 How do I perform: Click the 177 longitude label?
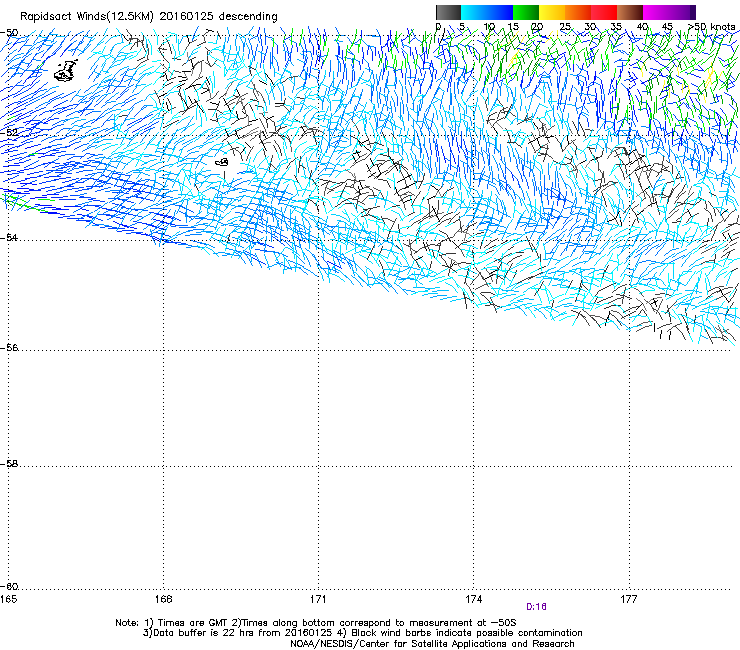(629, 599)
